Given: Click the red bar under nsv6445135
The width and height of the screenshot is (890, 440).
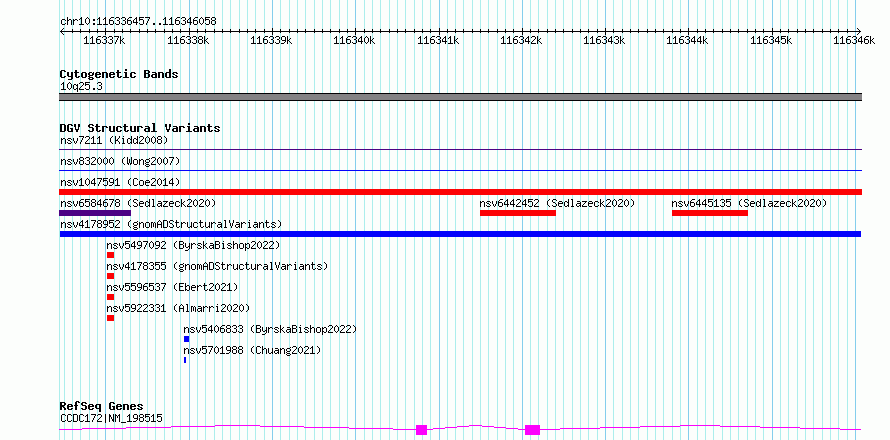Looking at the screenshot, I should (710, 213).
